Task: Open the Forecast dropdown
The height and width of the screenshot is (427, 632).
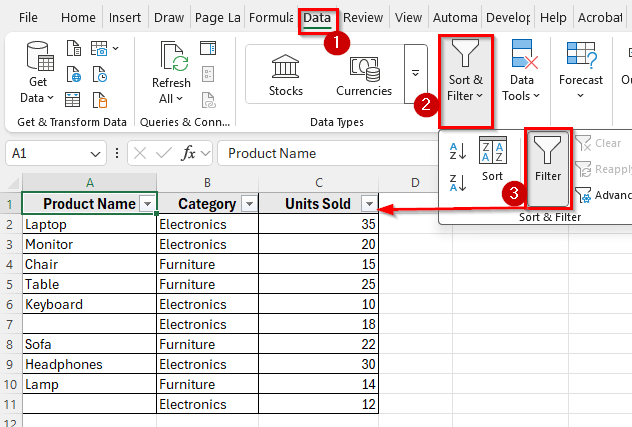Action: [580, 70]
